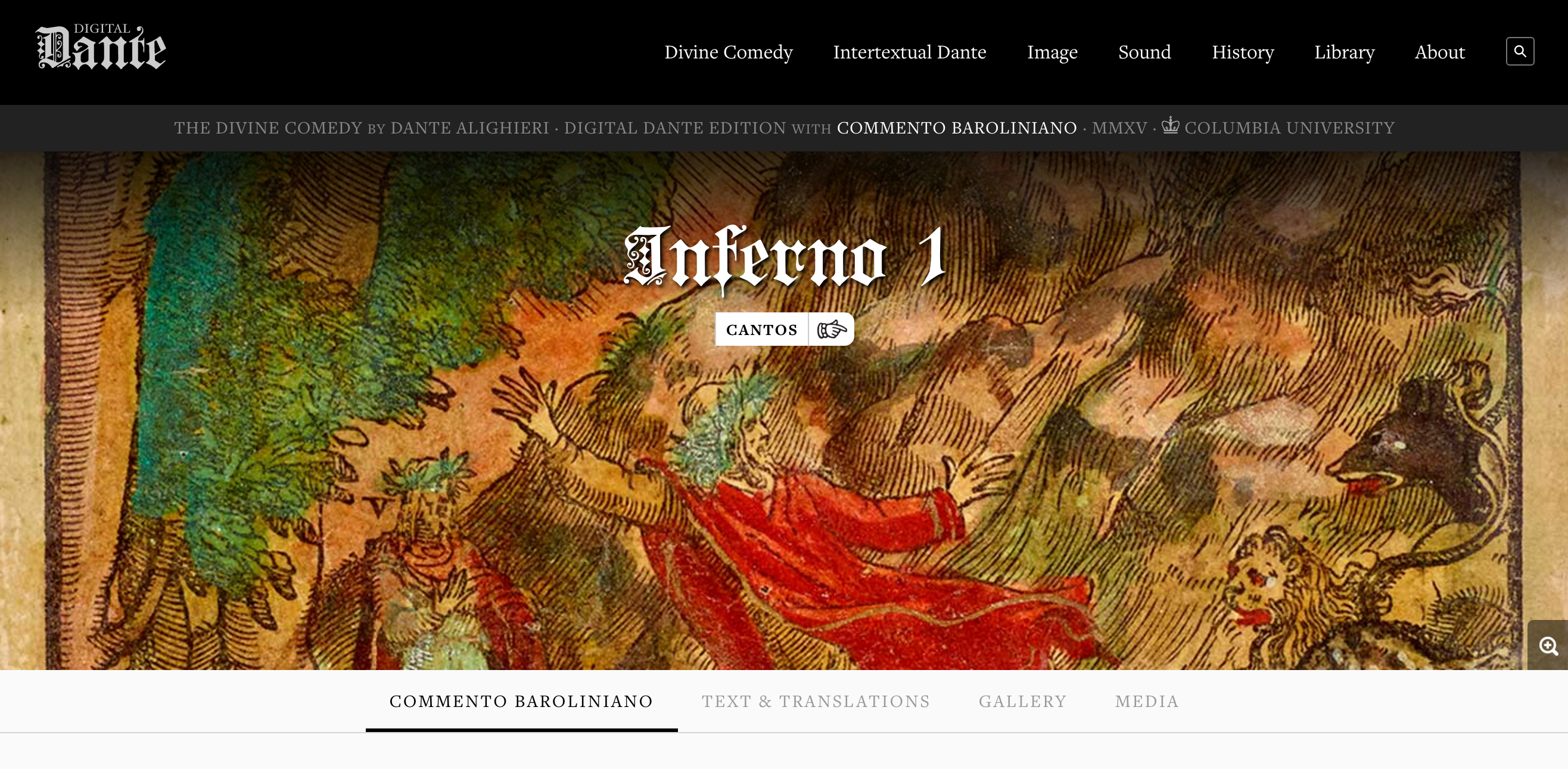Click the Inferno 1 title heading
This screenshot has height=769, width=1568.
click(784, 259)
